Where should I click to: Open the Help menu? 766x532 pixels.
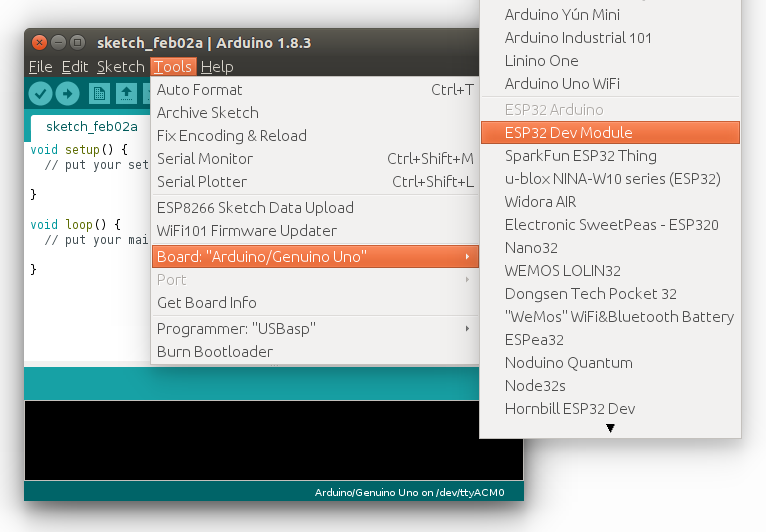coord(217,67)
